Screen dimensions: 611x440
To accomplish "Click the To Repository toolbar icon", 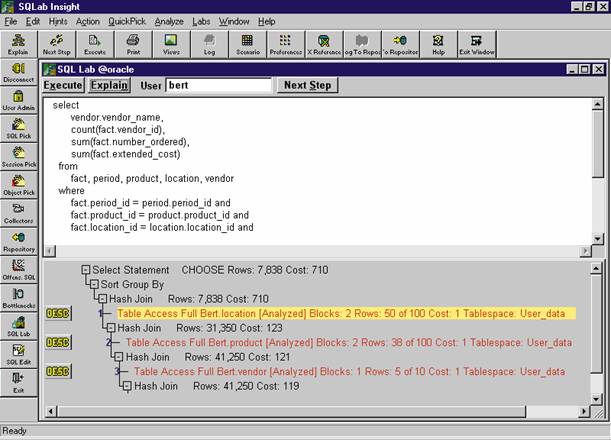I will (x=400, y=45).
